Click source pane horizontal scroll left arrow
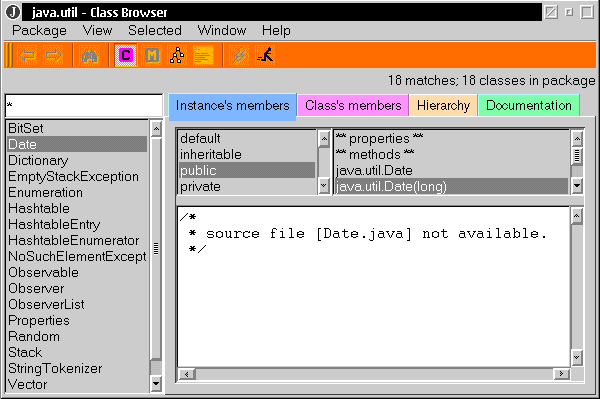 pos(188,374)
